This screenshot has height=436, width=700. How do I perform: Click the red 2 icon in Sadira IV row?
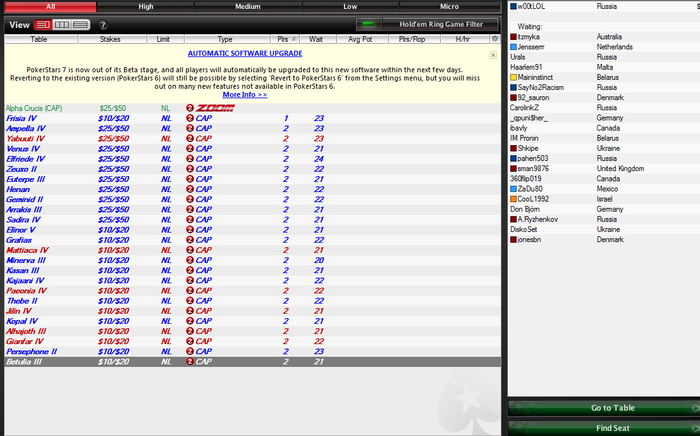(x=190, y=220)
